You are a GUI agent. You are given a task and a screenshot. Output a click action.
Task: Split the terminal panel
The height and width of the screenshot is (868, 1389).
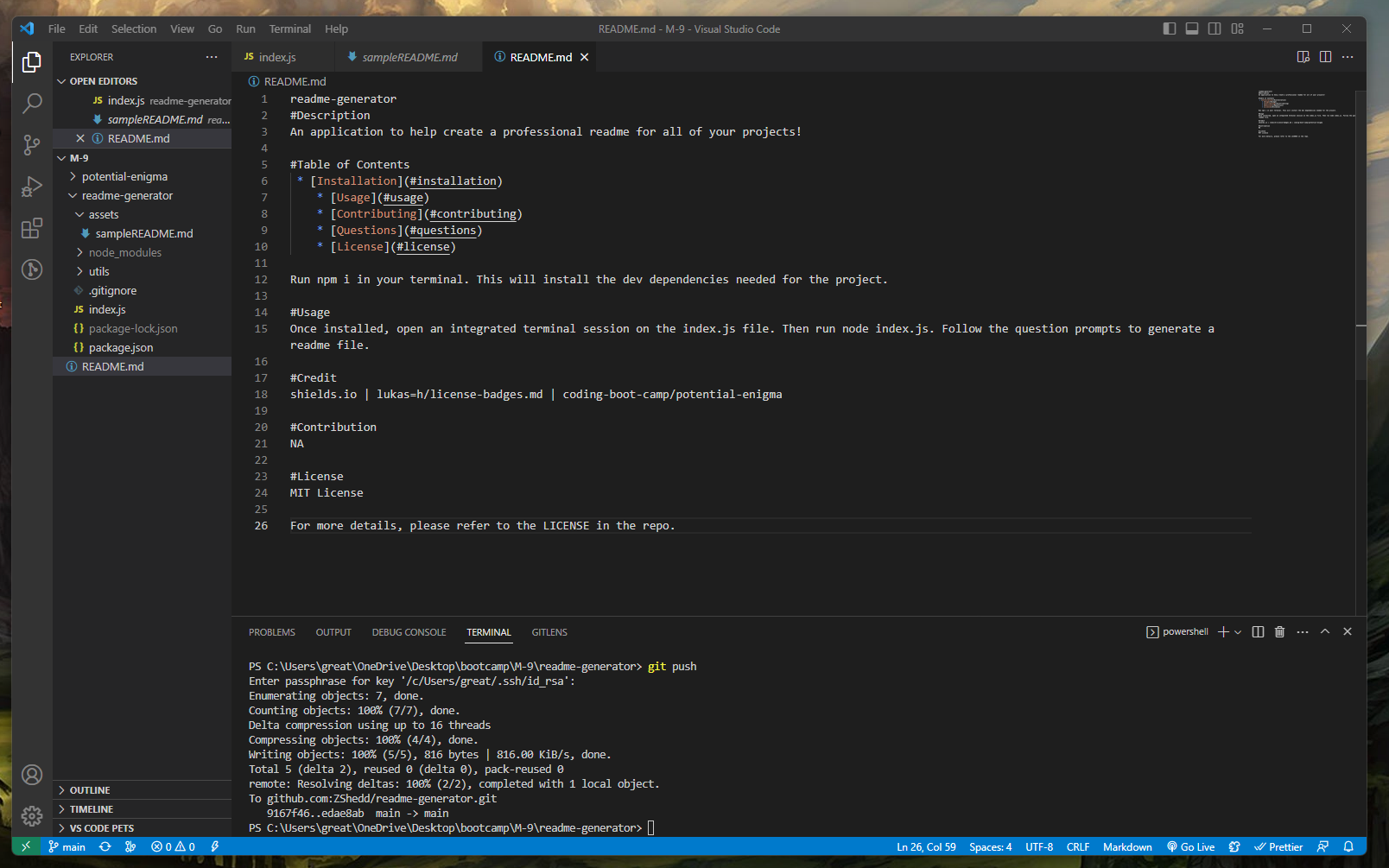[1258, 632]
